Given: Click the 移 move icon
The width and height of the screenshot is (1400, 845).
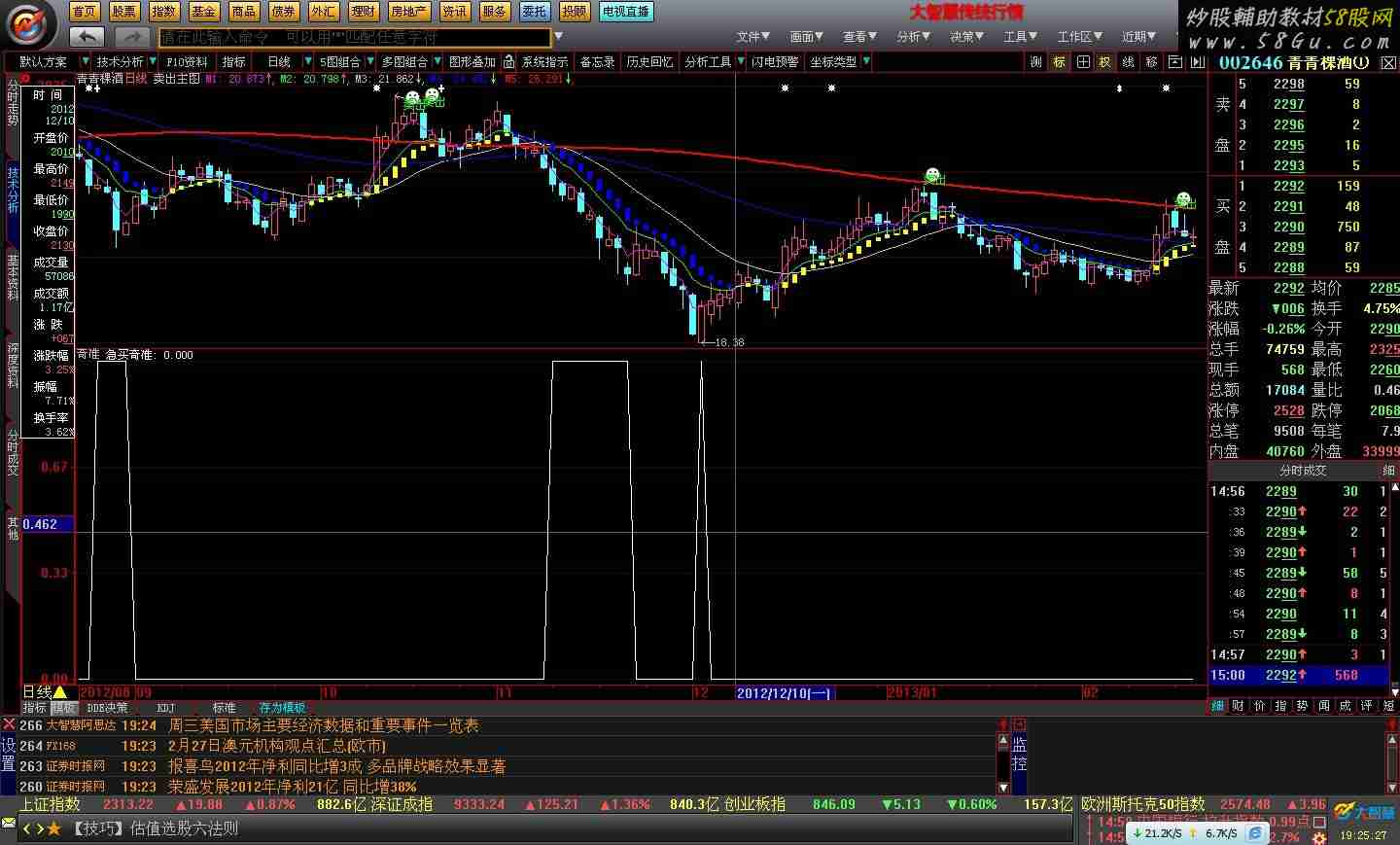Looking at the screenshot, I should 1151,61.
